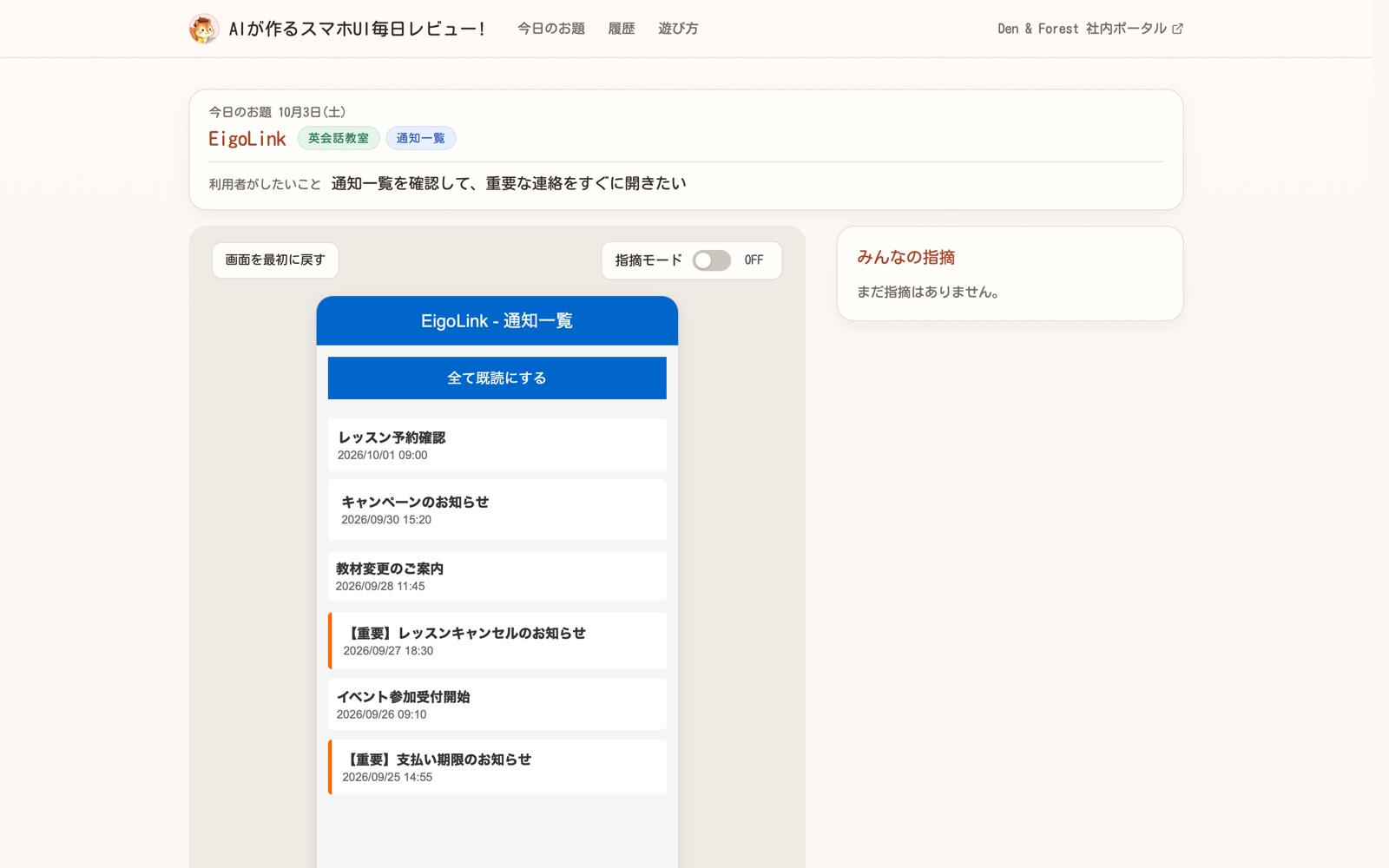Open the イベント参加受付開始 notification
The image size is (1389, 868).
(x=497, y=705)
